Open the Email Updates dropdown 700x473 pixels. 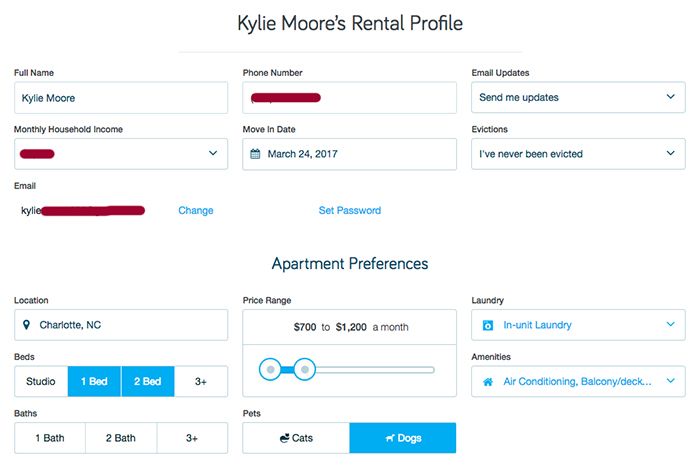(578, 98)
